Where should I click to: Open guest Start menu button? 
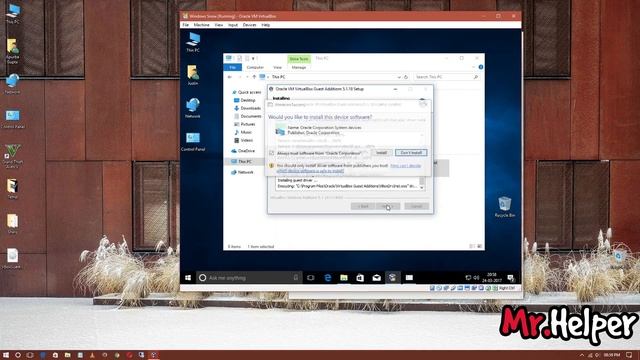pyautogui.click(x=188, y=278)
